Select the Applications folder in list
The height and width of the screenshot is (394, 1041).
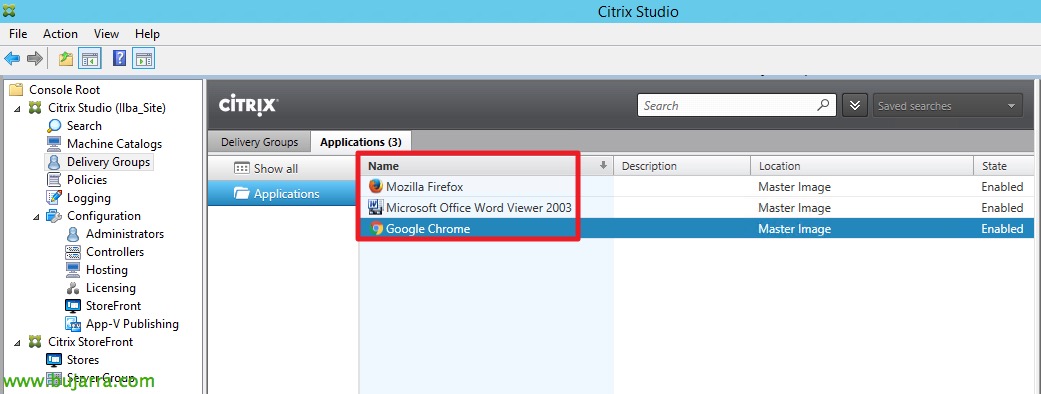pyautogui.click(x=283, y=194)
